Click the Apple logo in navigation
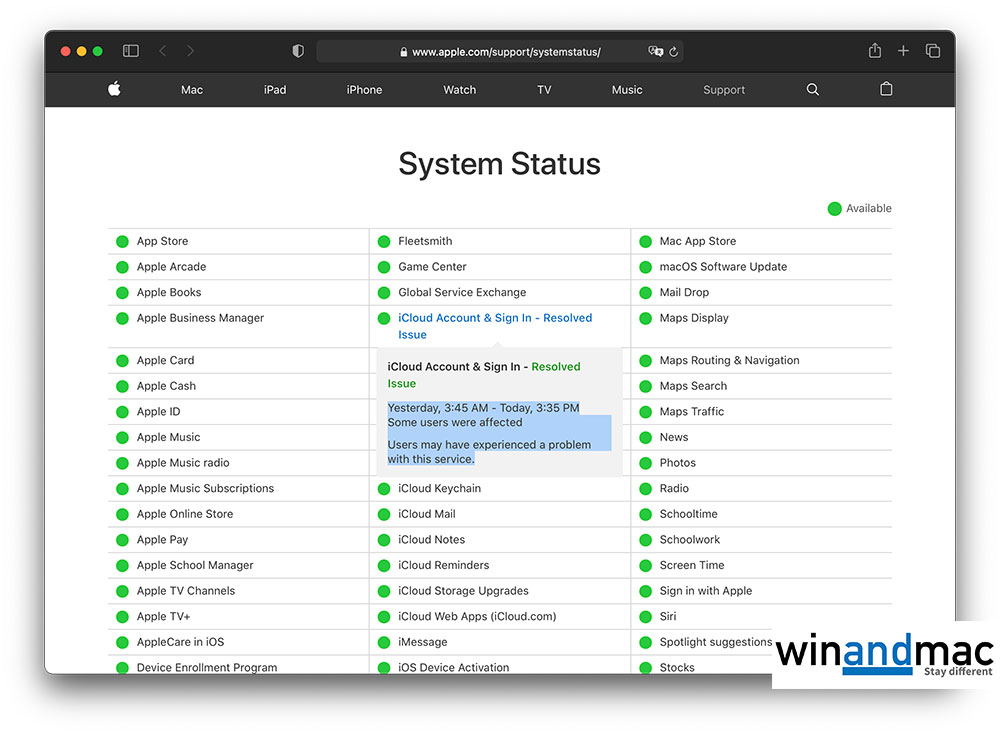This screenshot has width=1000, height=733. click(x=114, y=90)
